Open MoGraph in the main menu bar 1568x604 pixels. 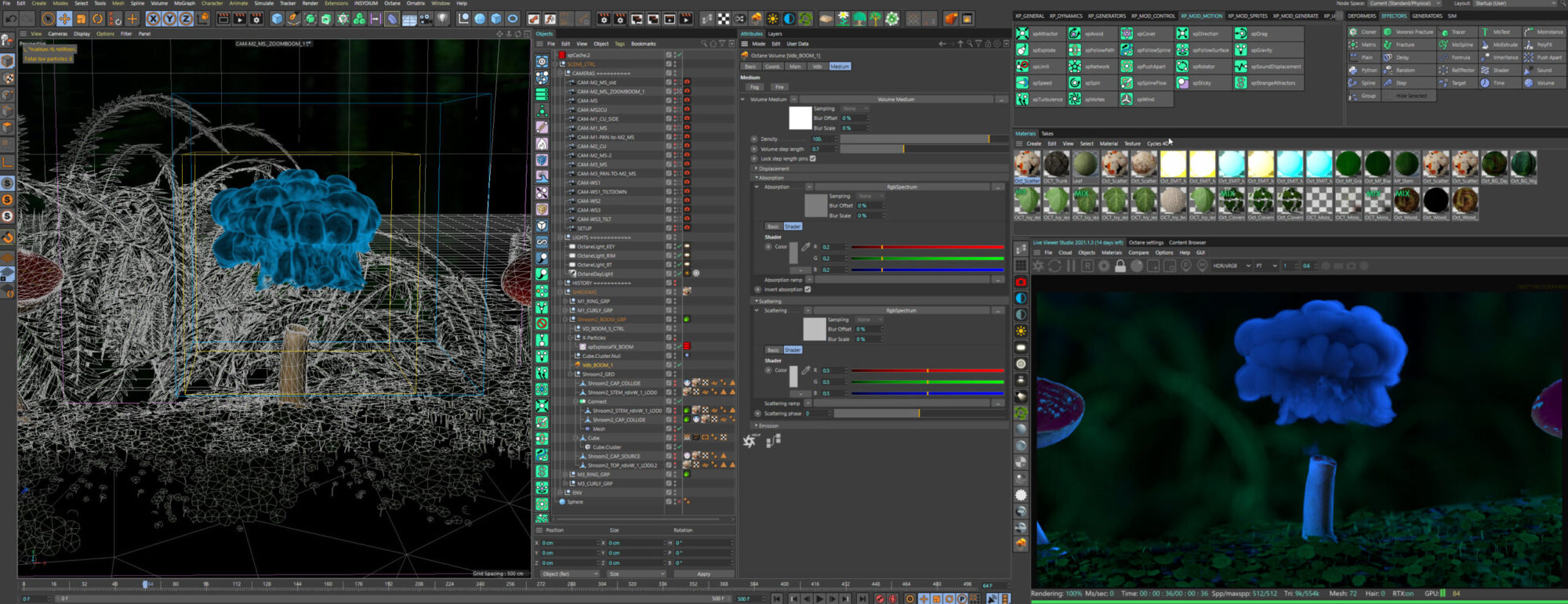coord(184,3)
